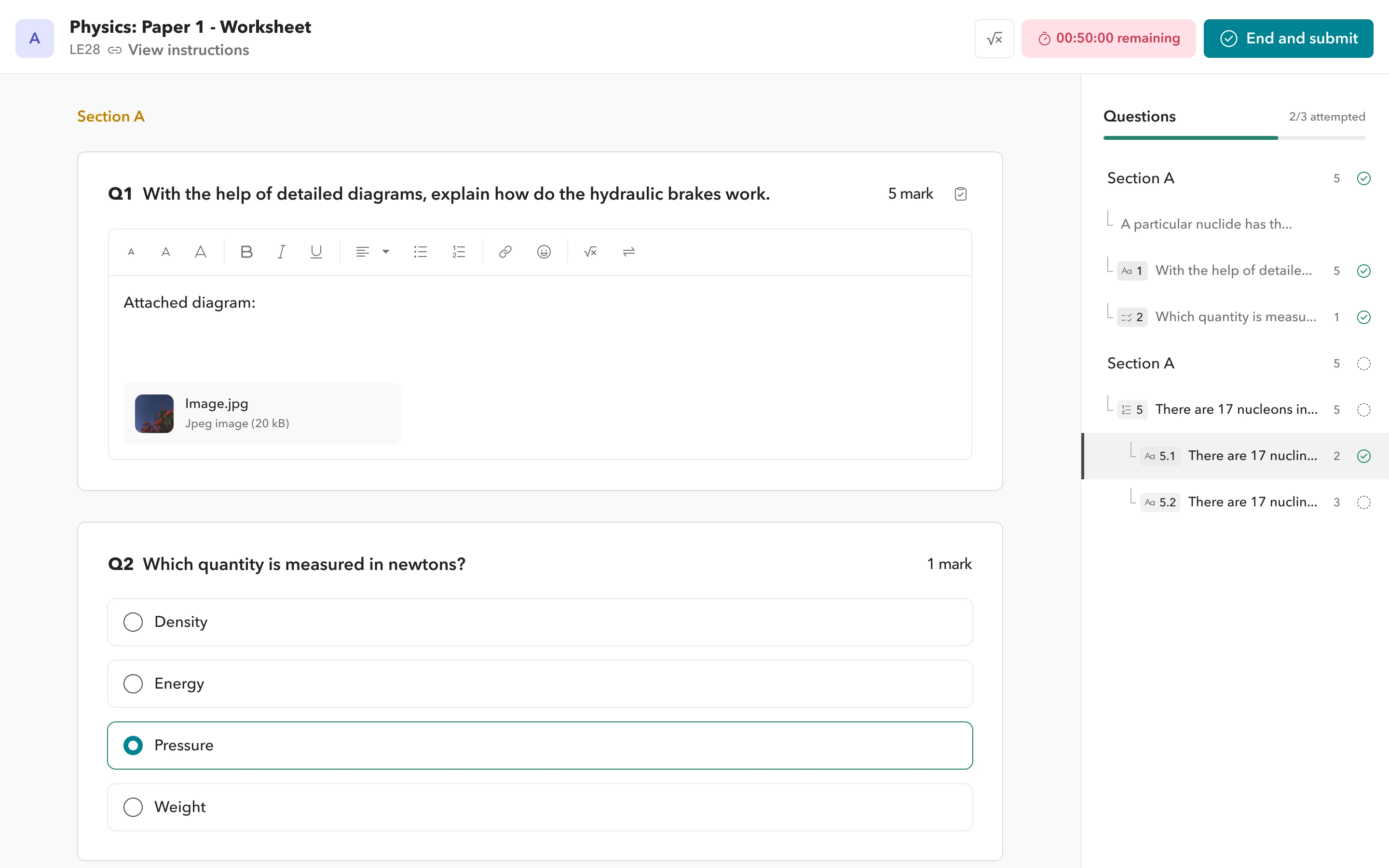The height and width of the screenshot is (868, 1389).
Task: Click the underline formatting icon
Action: tap(316, 251)
